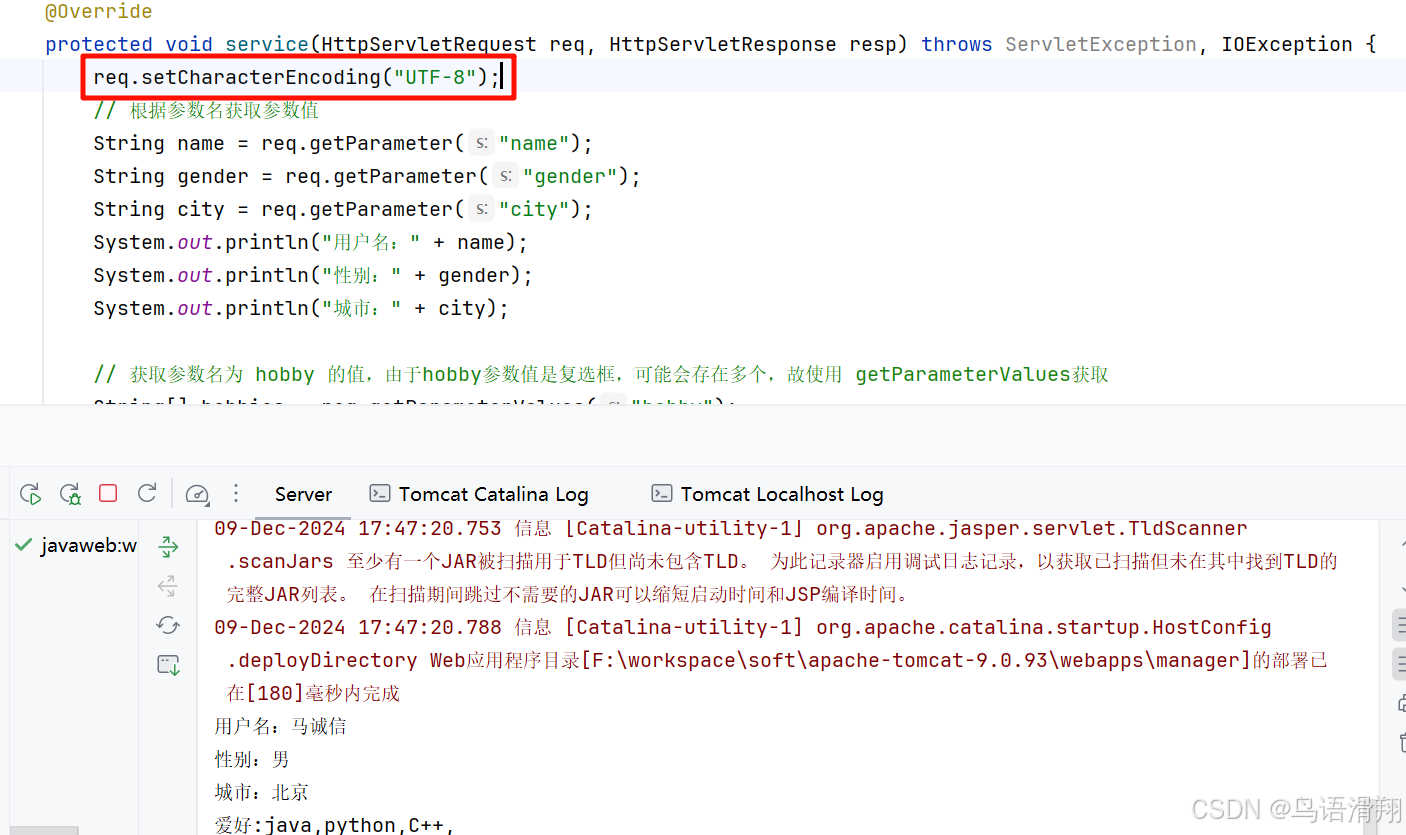
Task: Click the update application refresh icon
Action: tap(147, 493)
